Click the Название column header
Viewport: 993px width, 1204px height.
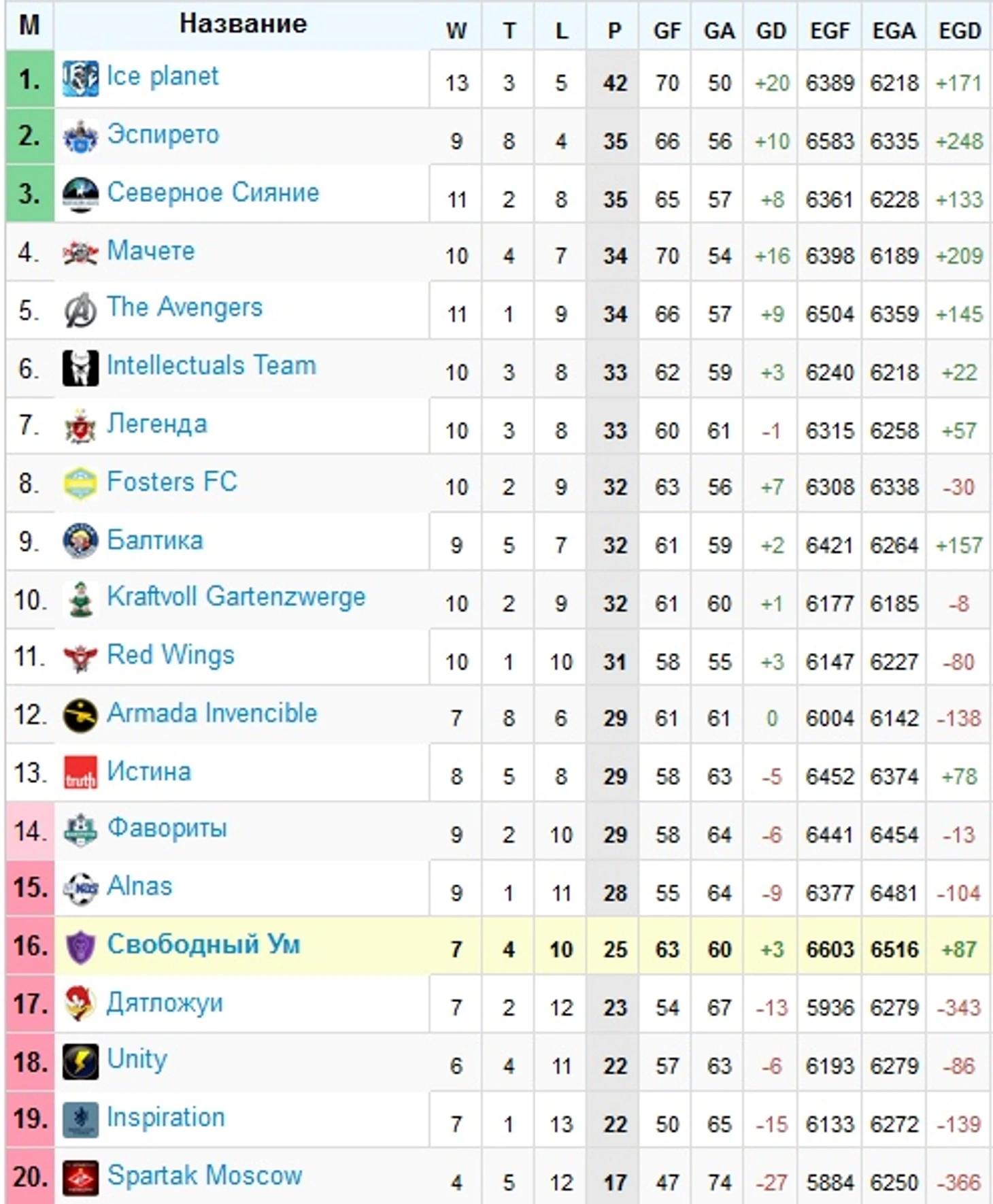(243, 24)
